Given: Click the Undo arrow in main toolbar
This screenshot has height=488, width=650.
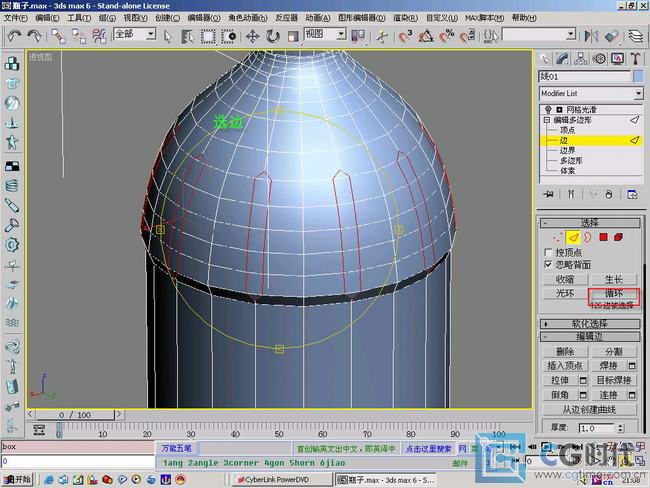Looking at the screenshot, I should 15,36.
